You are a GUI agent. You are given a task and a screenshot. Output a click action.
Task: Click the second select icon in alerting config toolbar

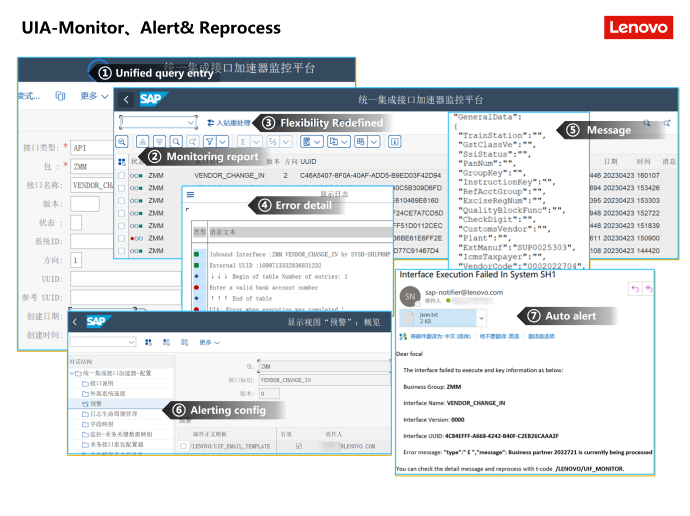[166, 342]
